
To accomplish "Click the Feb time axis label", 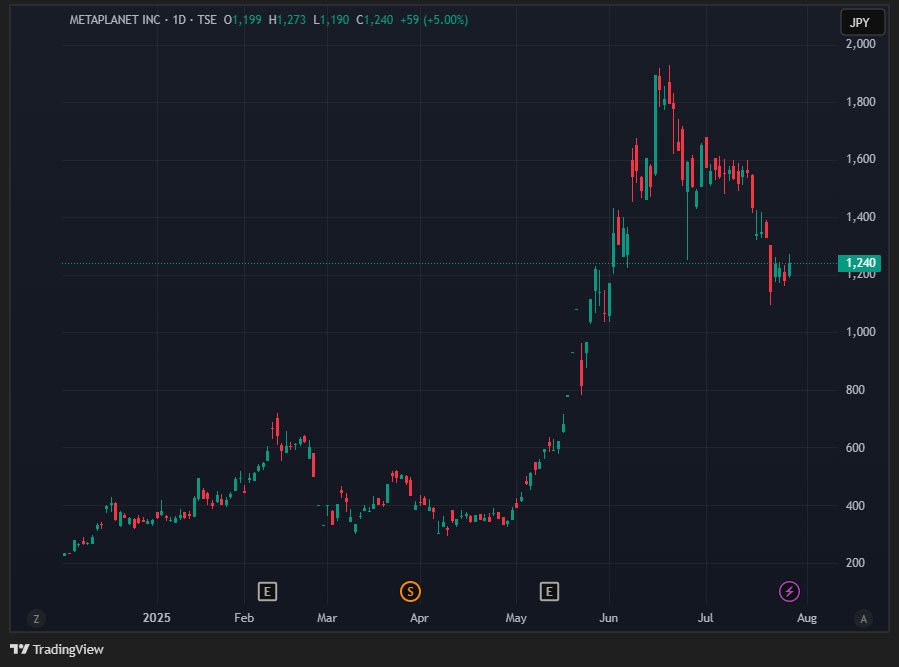I will point(244,618).
